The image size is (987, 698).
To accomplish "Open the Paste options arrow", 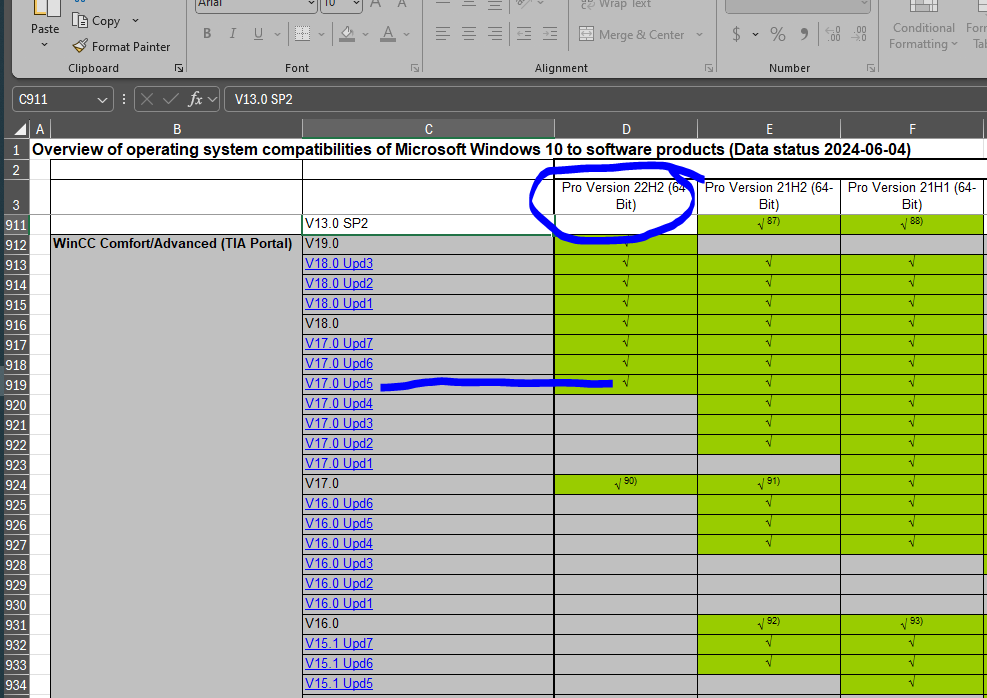I will pos(44,45).
